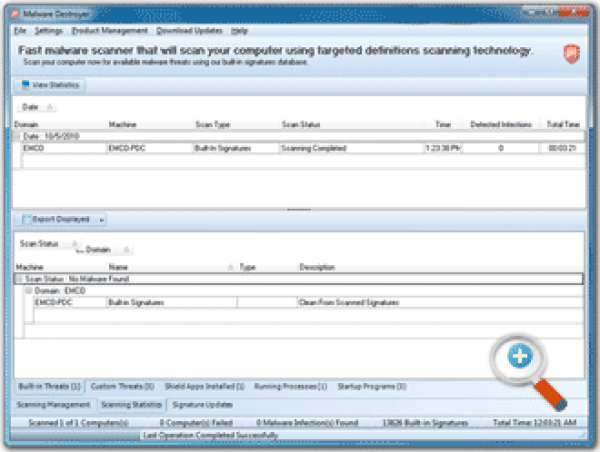Collapse the Date 10/5/2010 group
Viewport: 600px width, 452px height.
17,136
